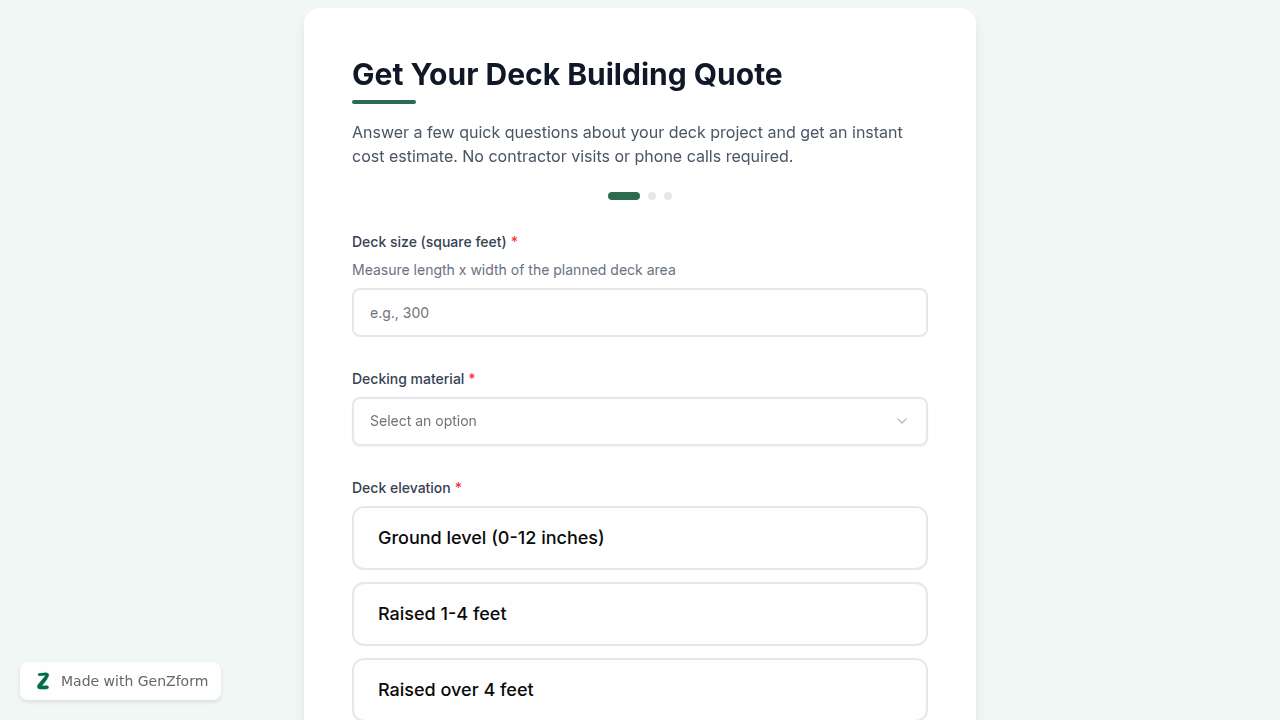Click the active green step indicator
1280x720 pixels.
point(623,196)
